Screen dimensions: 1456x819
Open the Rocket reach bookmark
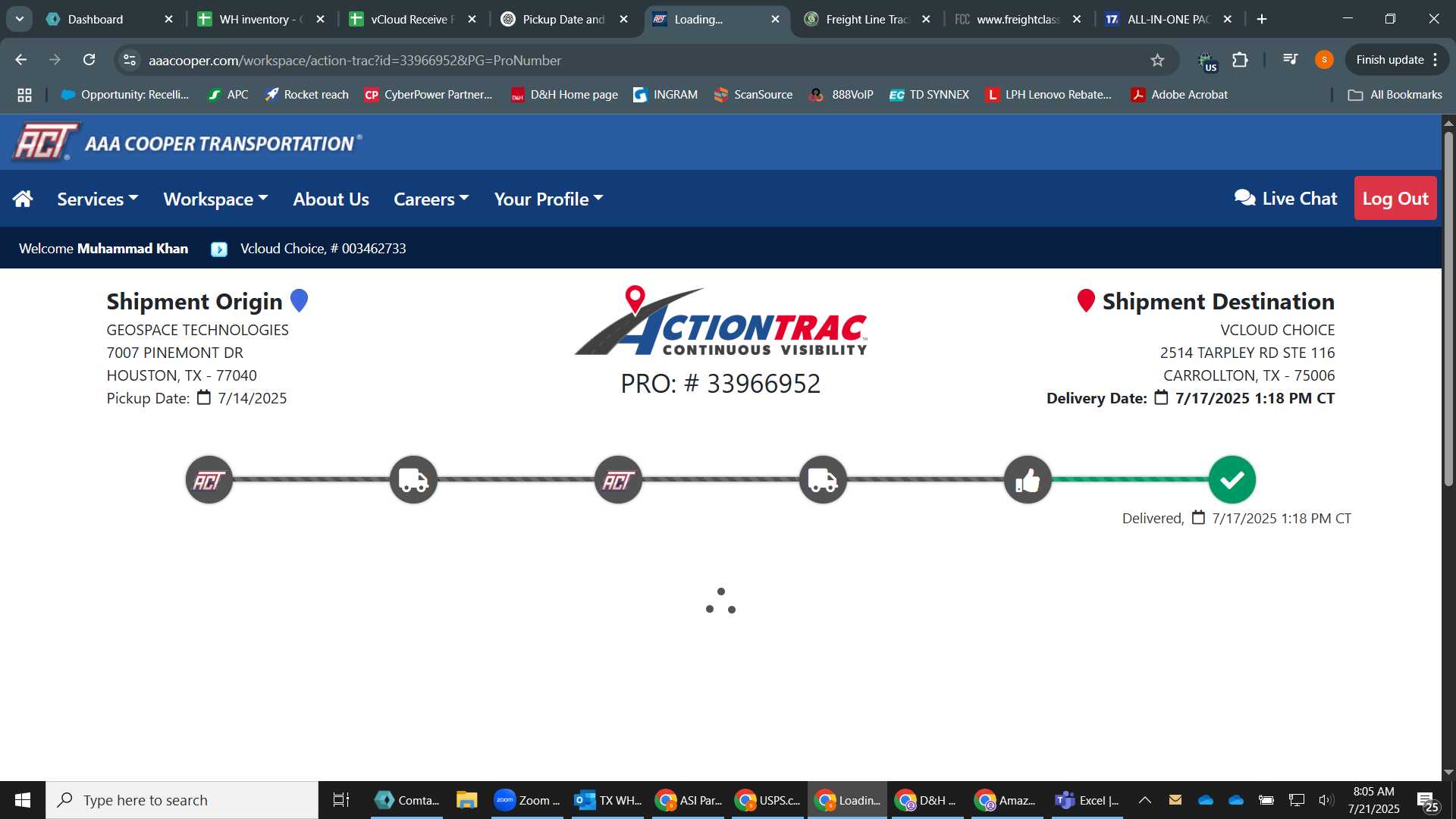(306, 95)
